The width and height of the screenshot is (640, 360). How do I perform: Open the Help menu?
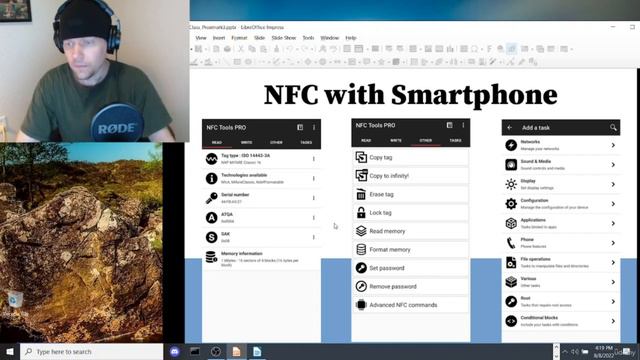pyautogui.click(x=351, y=38)
